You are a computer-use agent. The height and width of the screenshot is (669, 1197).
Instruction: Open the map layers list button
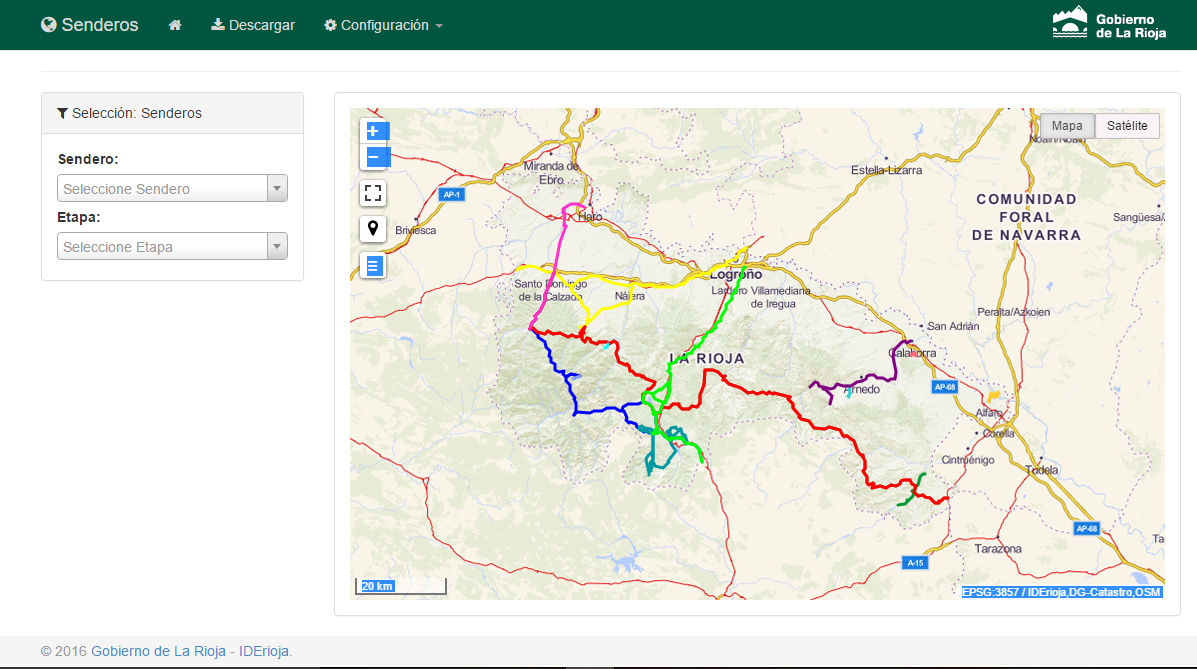click(x=373, y=265)
